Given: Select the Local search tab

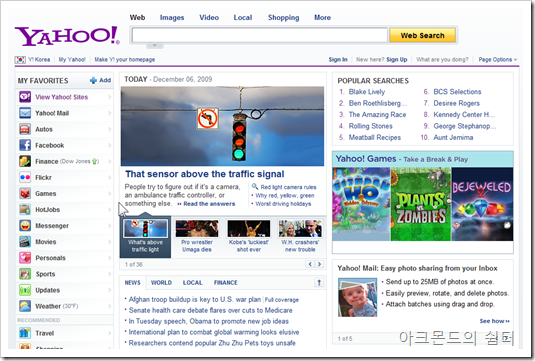Looking at the screenshot, I should click(x=243, y=17).
